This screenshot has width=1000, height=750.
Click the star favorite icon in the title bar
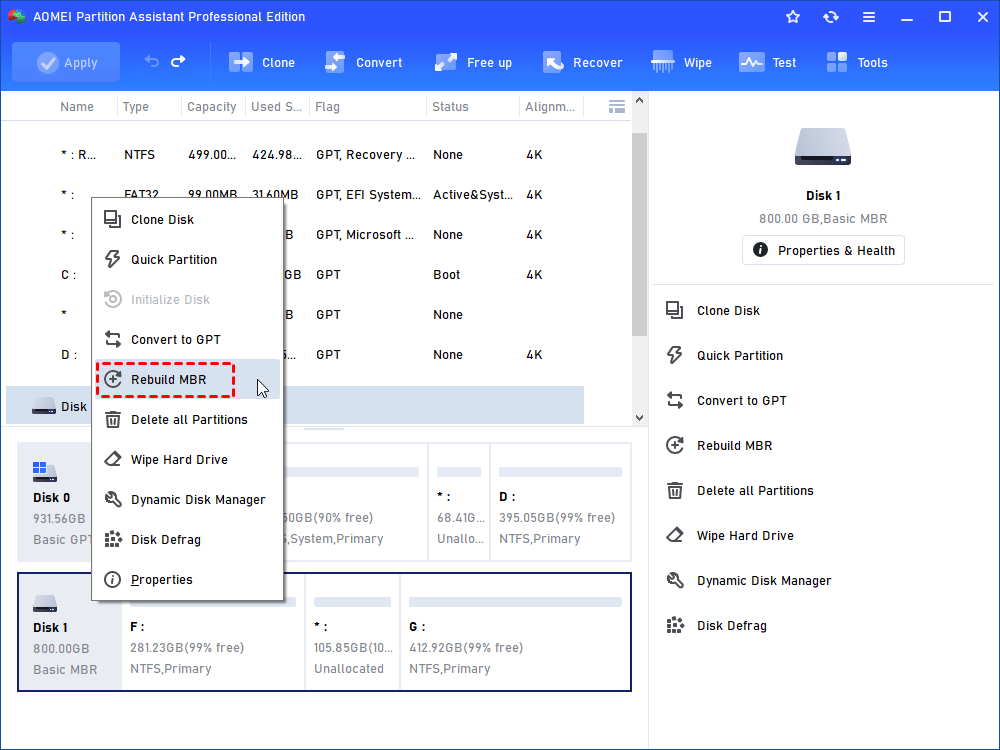(x=793, y=17)
